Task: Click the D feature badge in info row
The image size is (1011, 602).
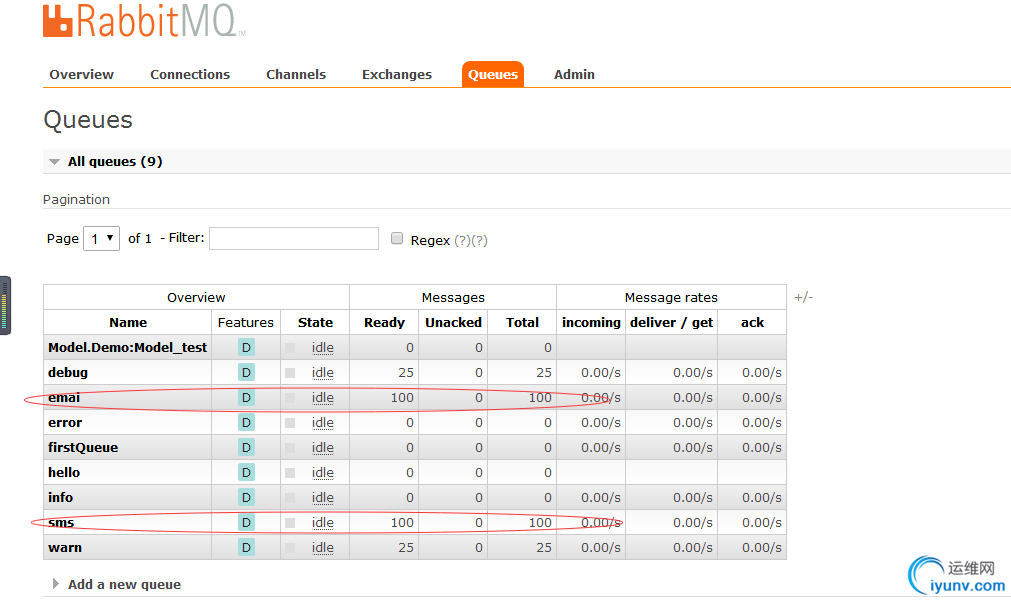Action: (x=246, y=498)
